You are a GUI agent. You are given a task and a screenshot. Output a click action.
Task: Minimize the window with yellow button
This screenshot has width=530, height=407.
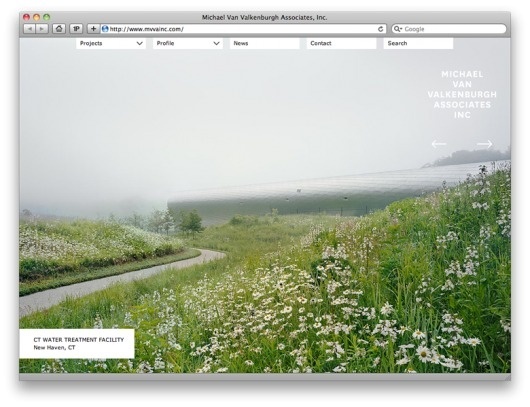(x=37, y=17)
